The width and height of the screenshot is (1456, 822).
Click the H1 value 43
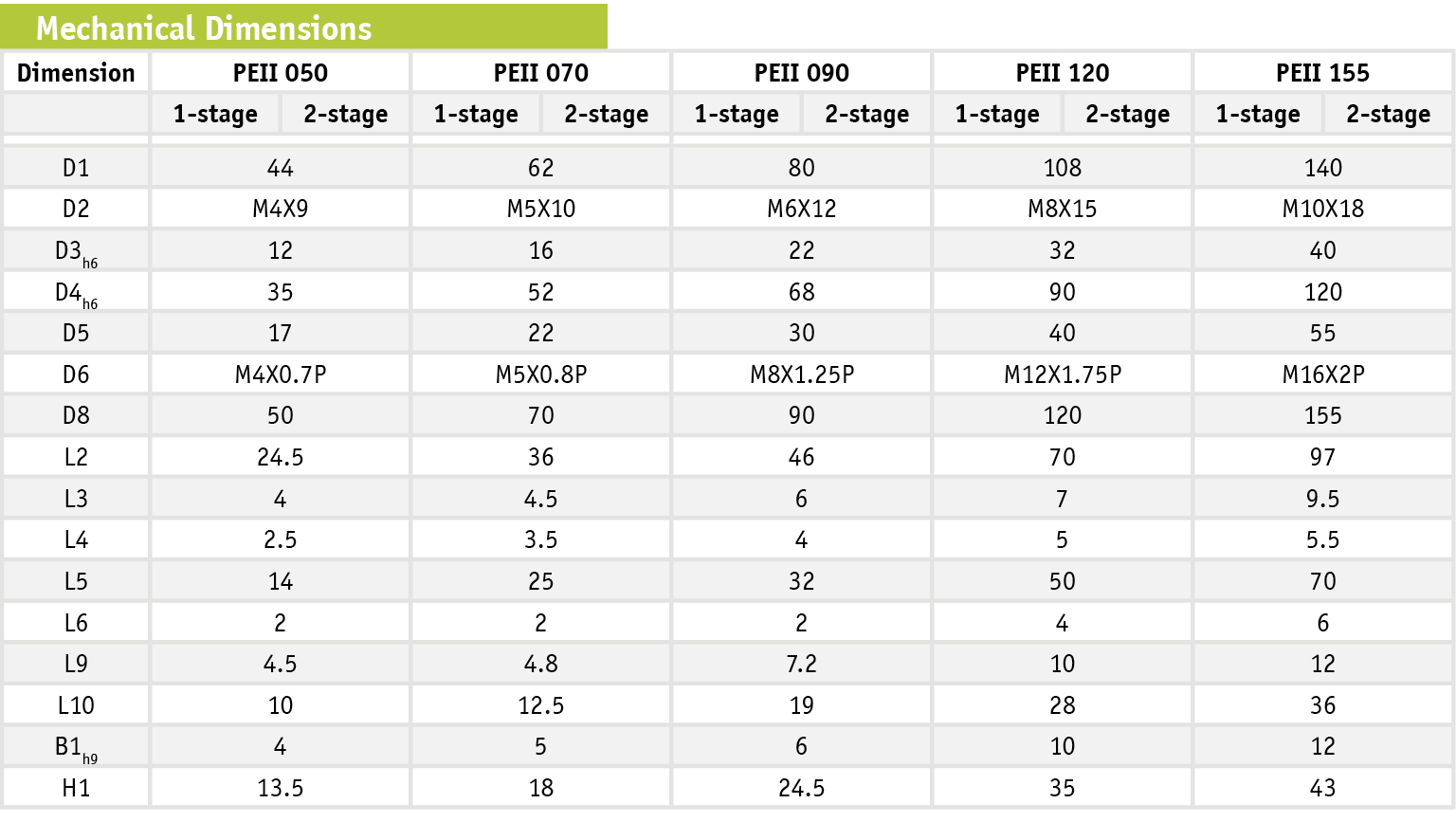click(x=1323, y=788)
